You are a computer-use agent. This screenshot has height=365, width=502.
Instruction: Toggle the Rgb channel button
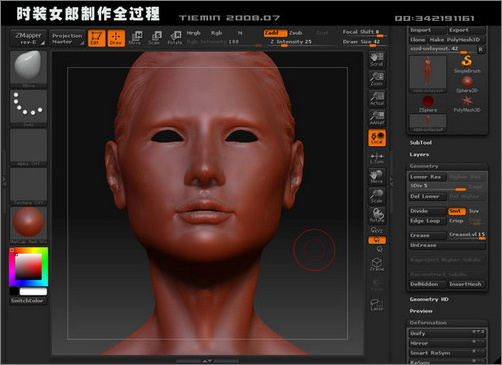(216, 33)
